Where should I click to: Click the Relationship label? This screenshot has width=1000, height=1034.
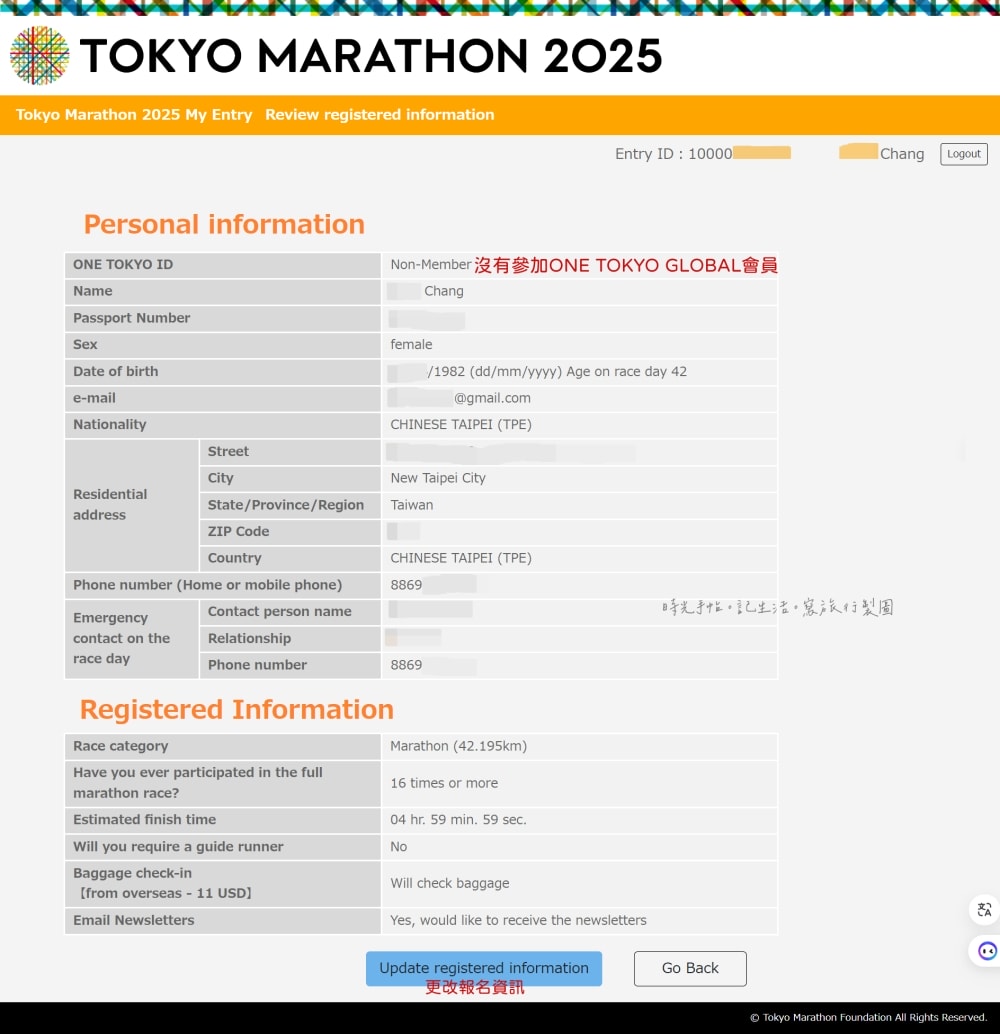249,638
